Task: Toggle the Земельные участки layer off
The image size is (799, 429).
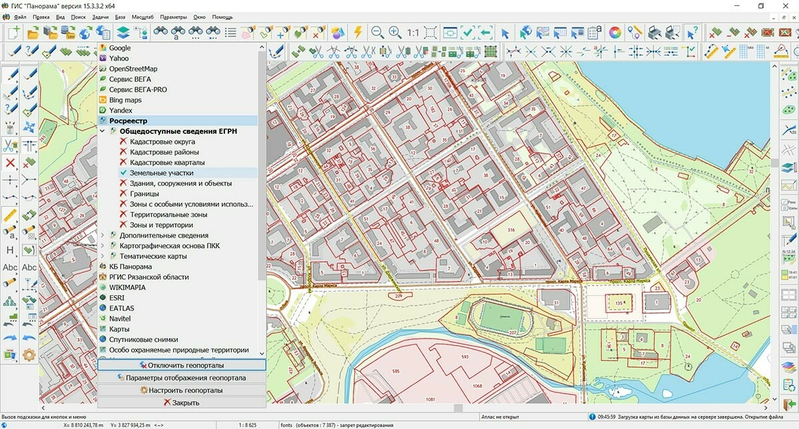Action: pos(123,173)
